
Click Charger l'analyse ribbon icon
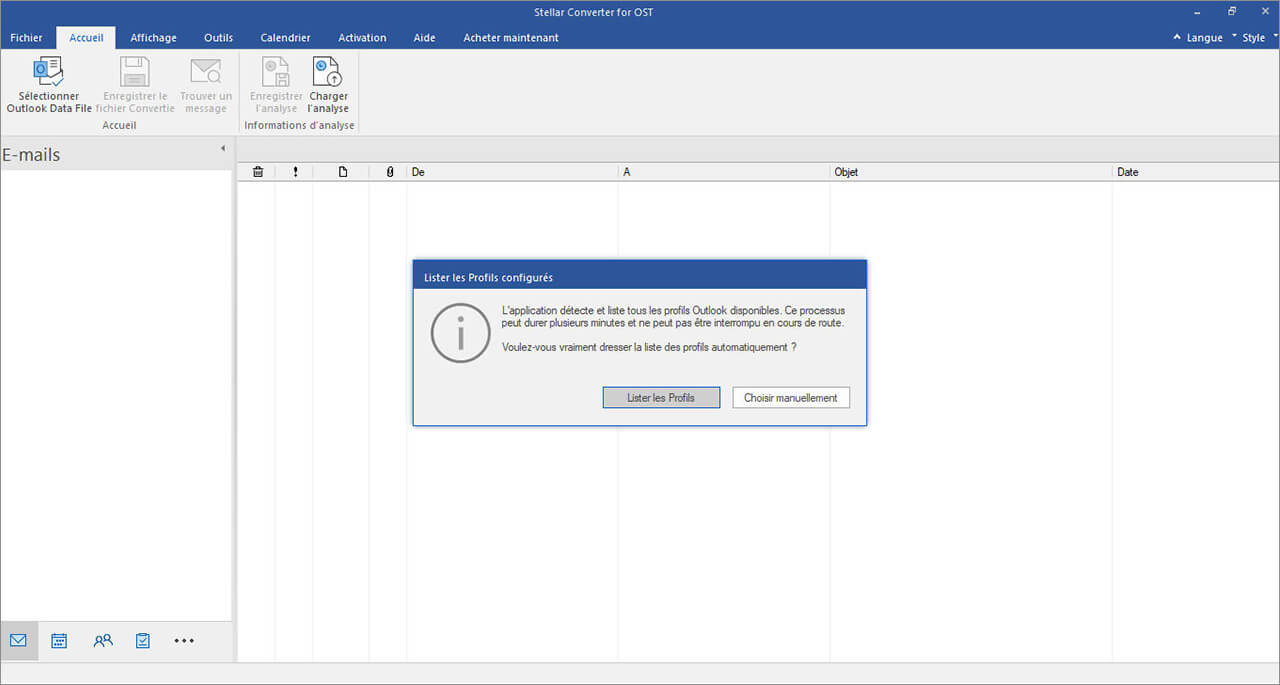327,73
